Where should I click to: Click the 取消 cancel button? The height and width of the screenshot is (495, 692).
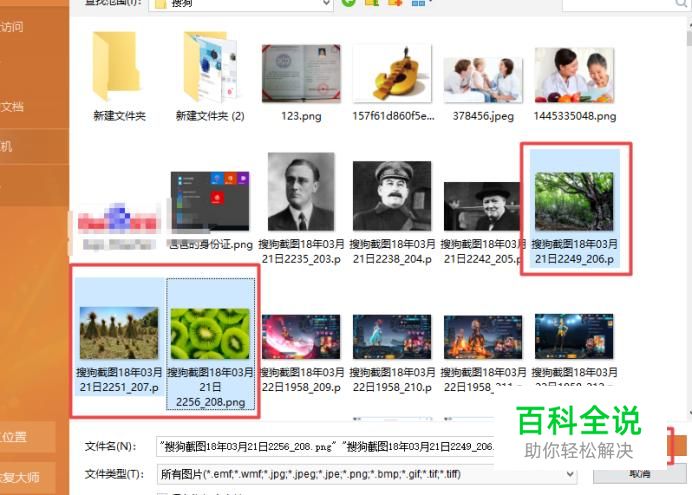[x=639, y=475]
